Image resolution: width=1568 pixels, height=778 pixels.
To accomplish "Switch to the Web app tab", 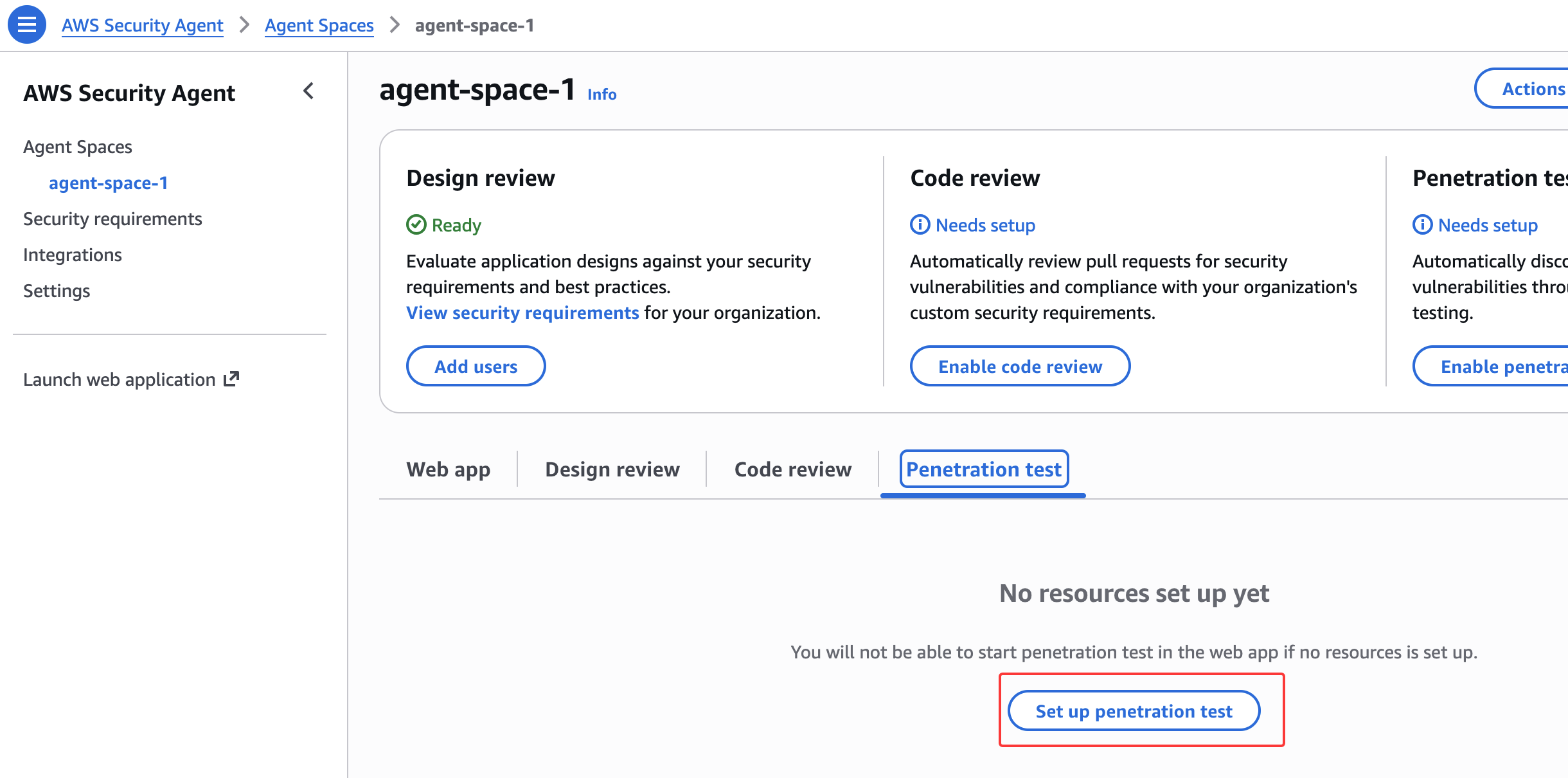I will 448,469.
